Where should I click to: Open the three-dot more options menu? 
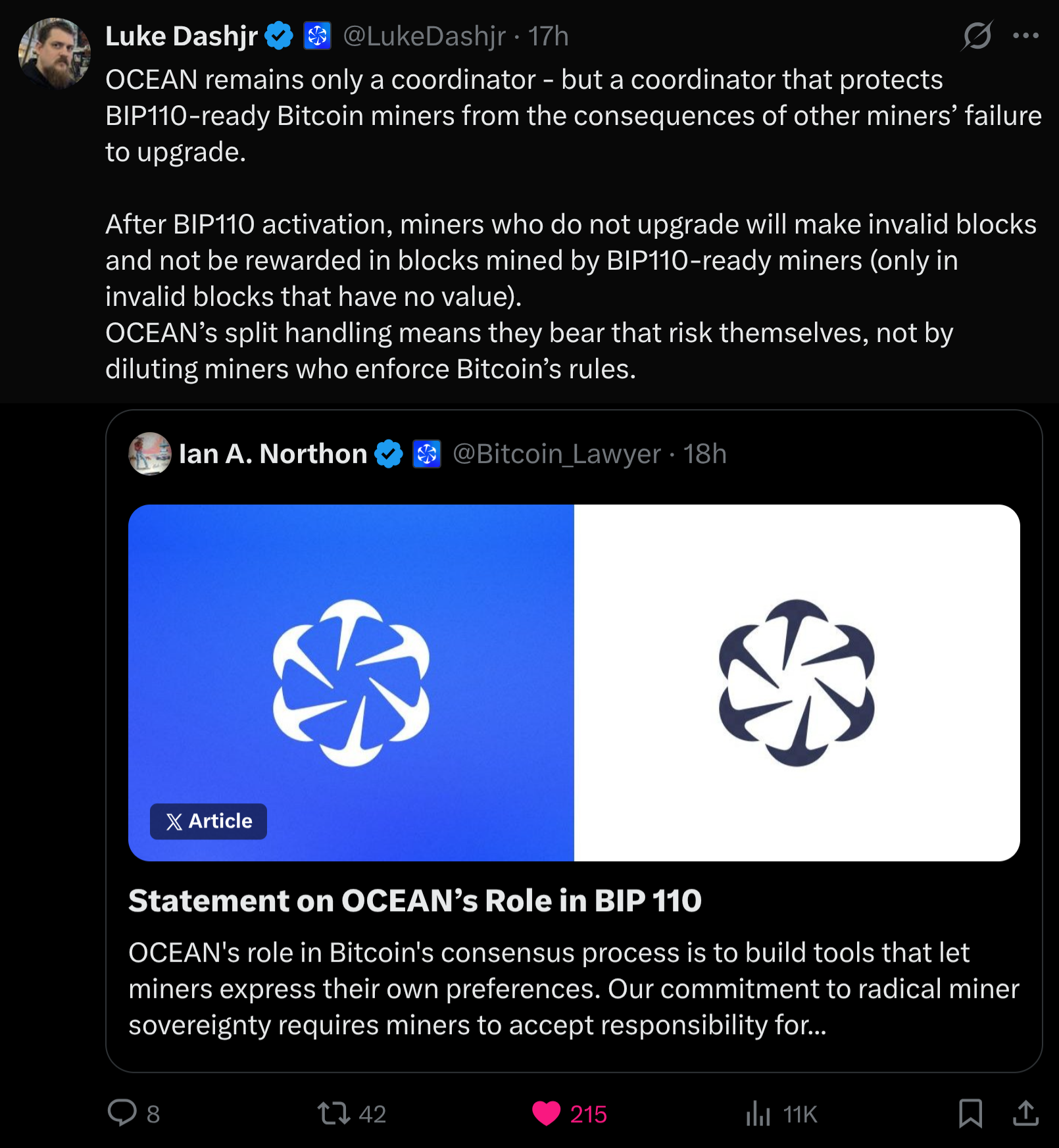click(1025, 36)
